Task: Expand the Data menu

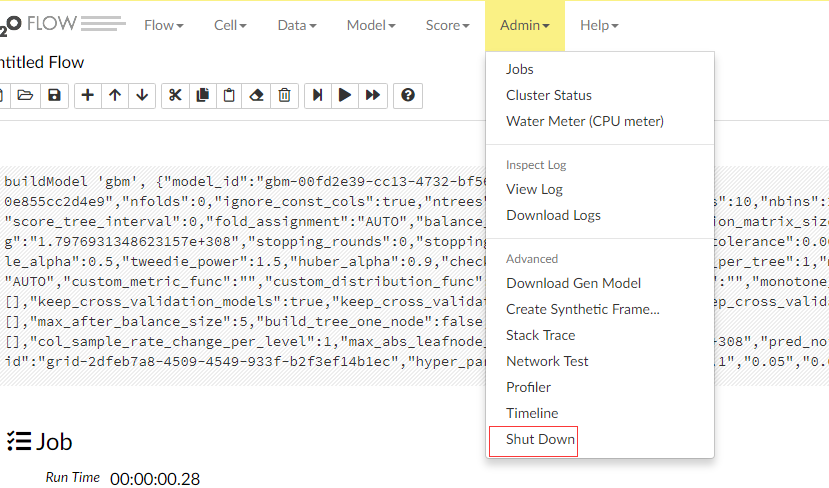Action: [x=297, y=25]
